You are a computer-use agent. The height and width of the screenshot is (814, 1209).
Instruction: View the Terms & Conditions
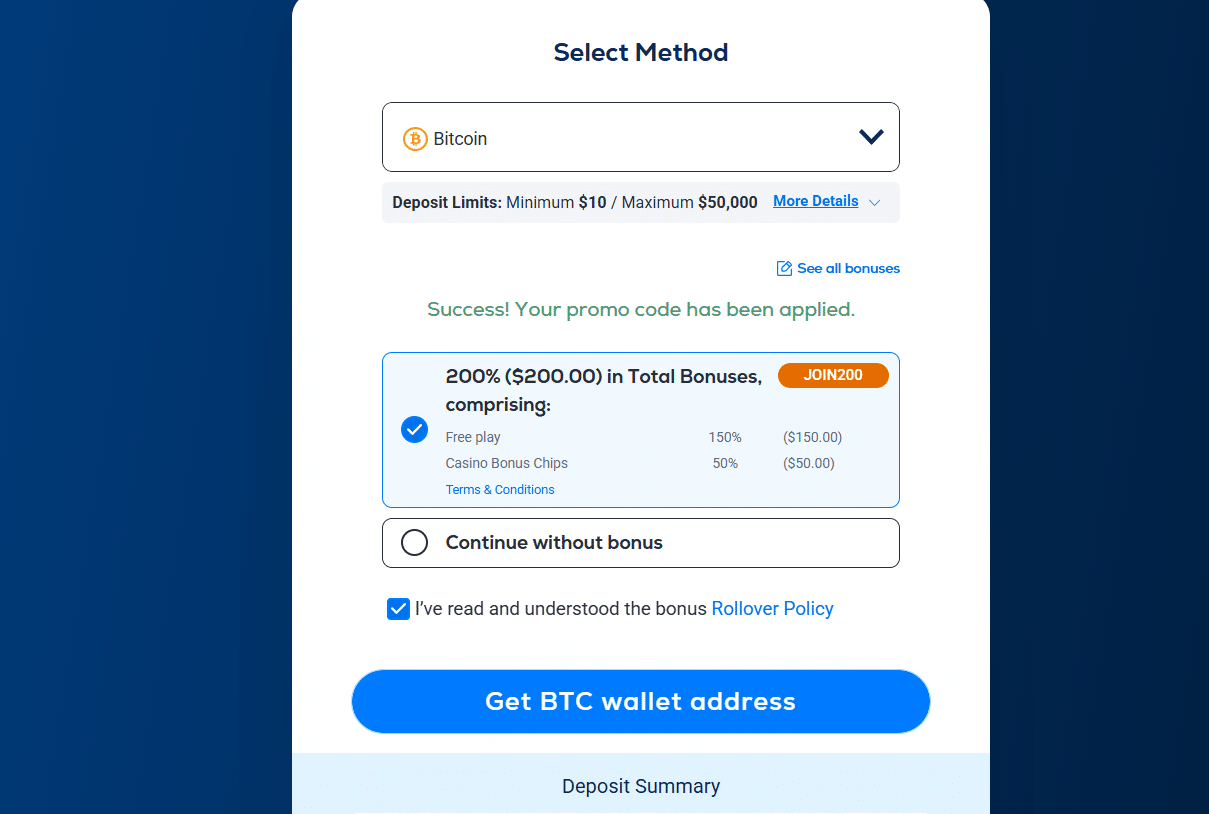coord(500,489)
